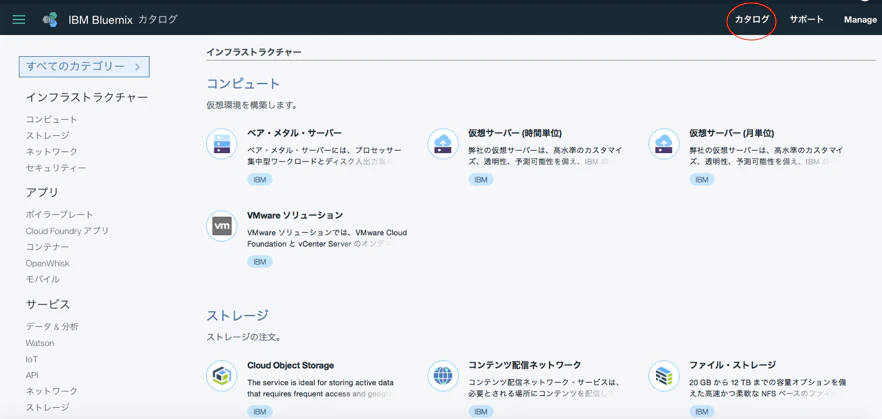Select Watson in the sidebar

[40, 343]
